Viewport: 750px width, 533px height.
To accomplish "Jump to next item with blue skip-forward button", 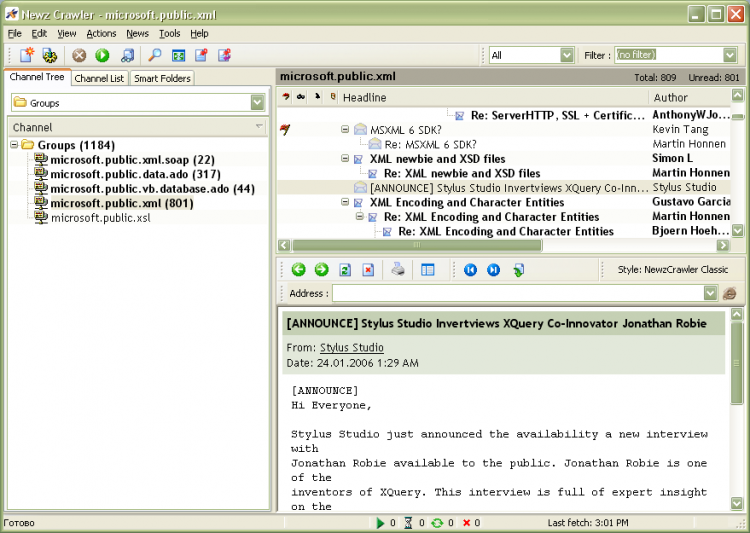I will click(493, 269).
